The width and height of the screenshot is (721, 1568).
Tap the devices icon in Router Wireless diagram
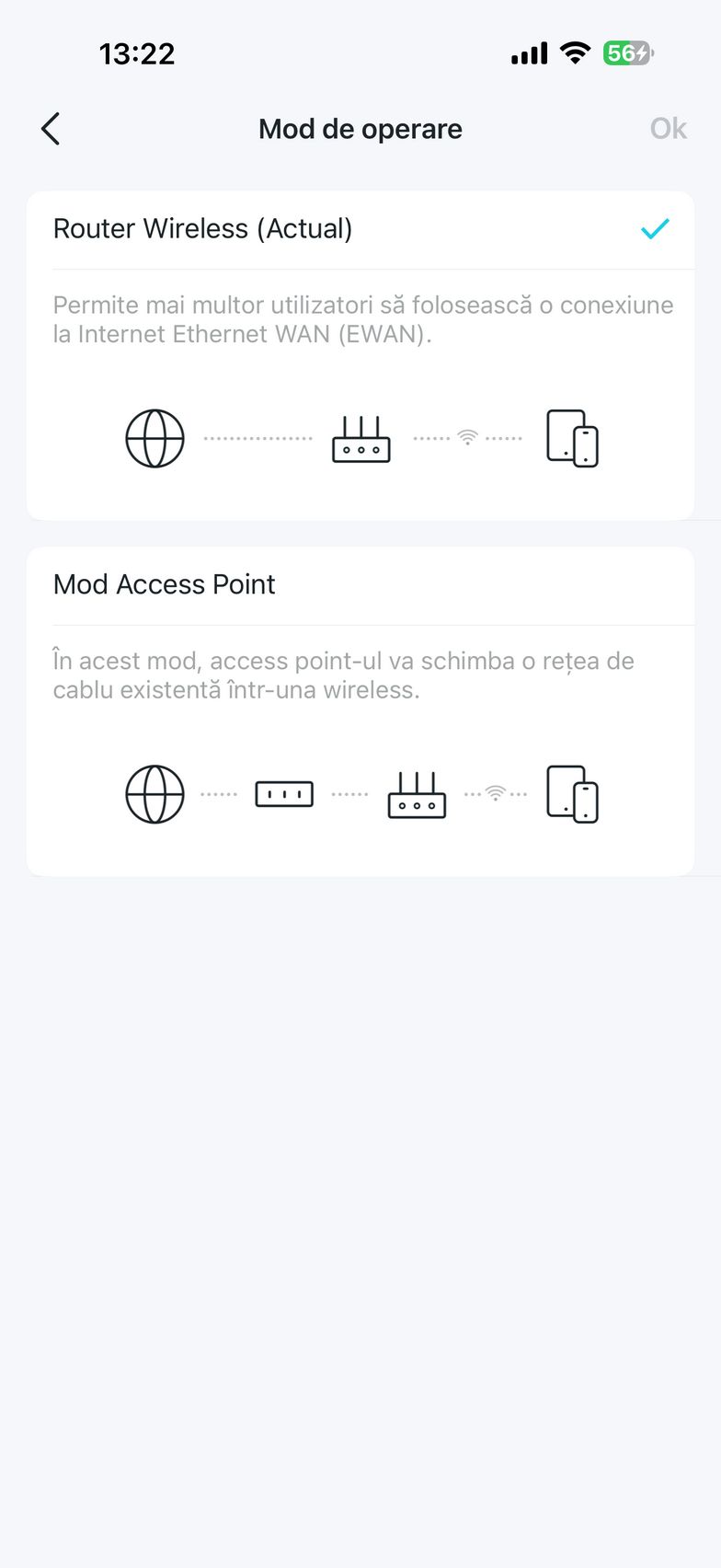point(572,438)
